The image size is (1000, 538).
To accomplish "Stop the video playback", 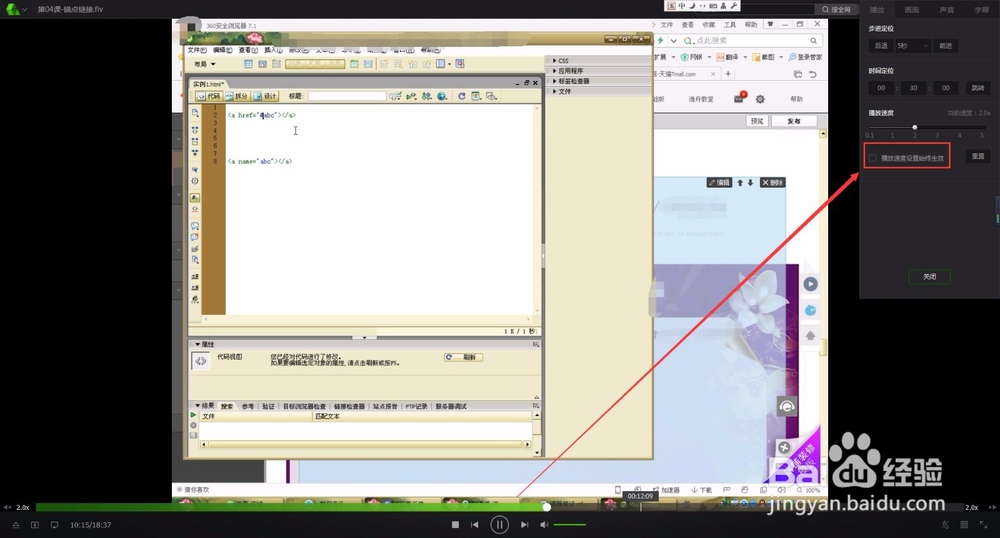I will point(455,525).
